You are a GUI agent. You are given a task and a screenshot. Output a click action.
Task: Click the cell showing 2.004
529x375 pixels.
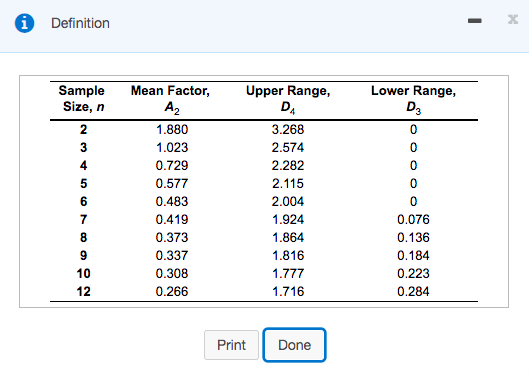coord(288,201)
